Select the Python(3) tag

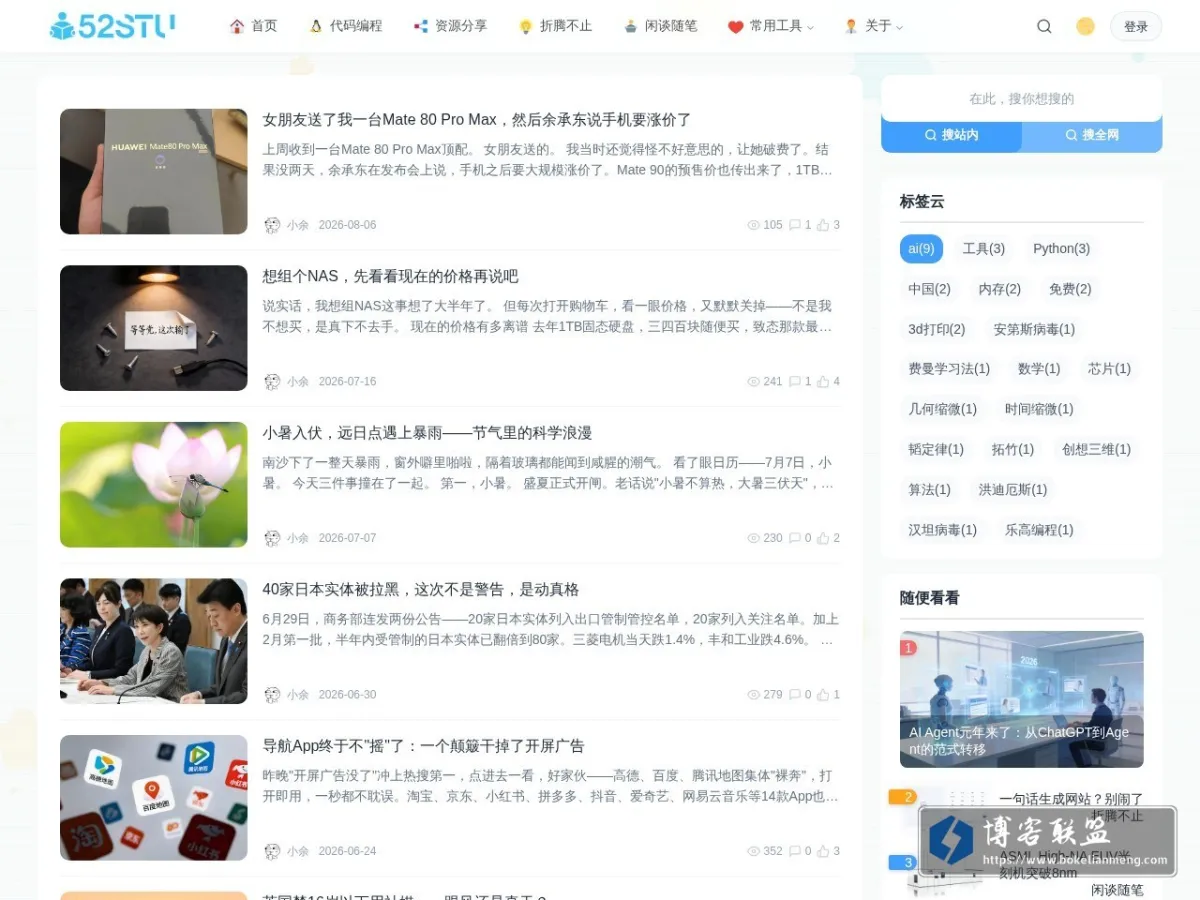[1062, 249]
